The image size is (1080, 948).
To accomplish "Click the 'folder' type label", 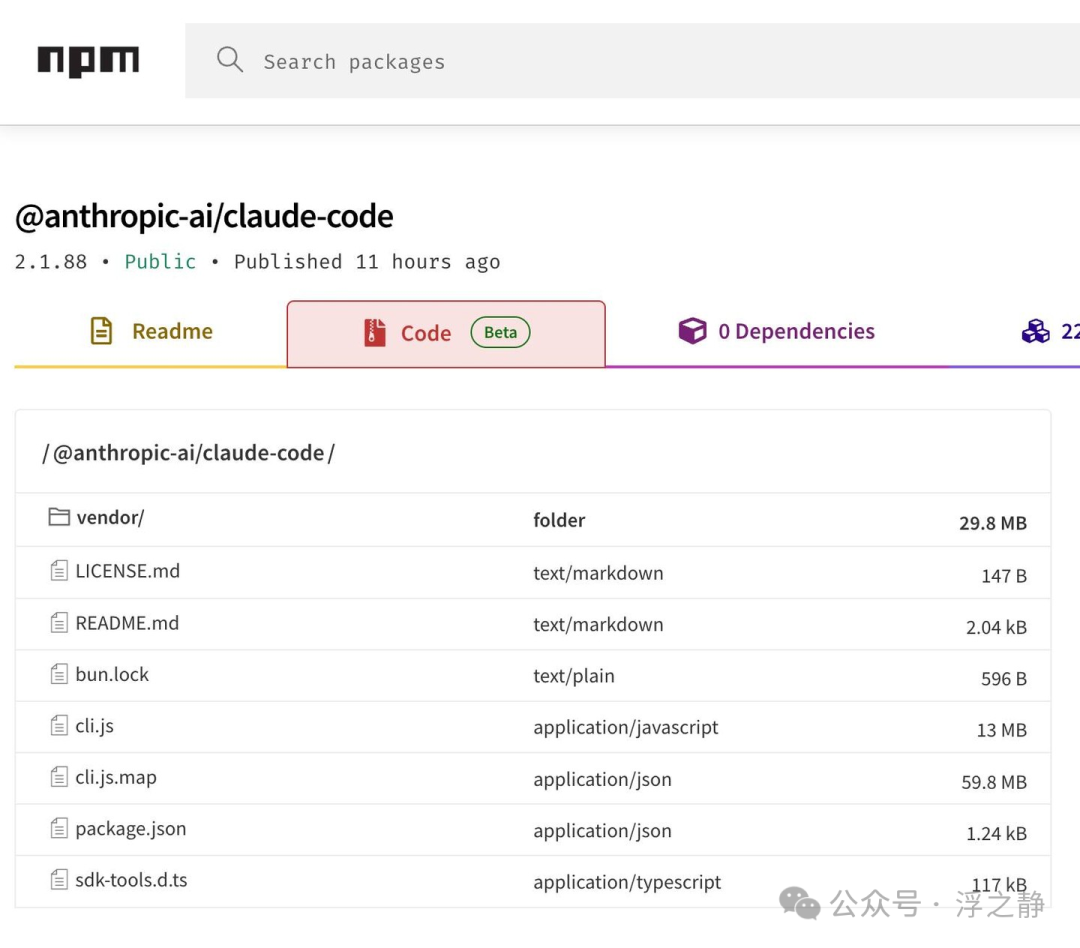I will coord(559,520).
